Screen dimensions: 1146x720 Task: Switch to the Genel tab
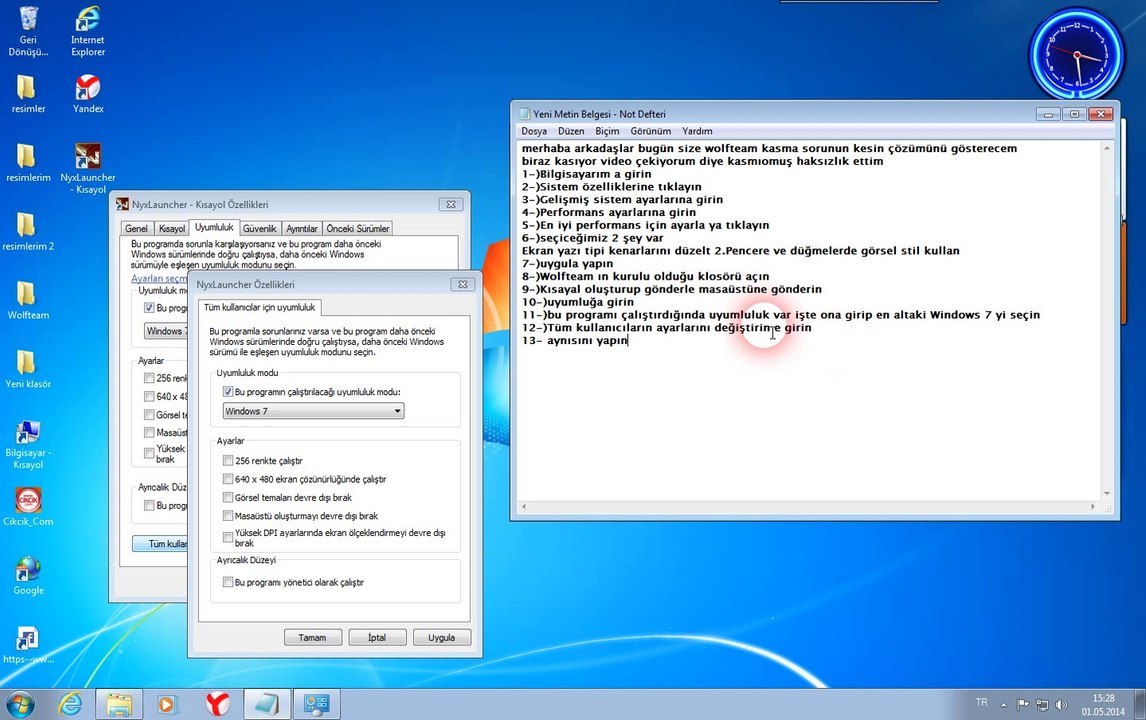point(136,229)
